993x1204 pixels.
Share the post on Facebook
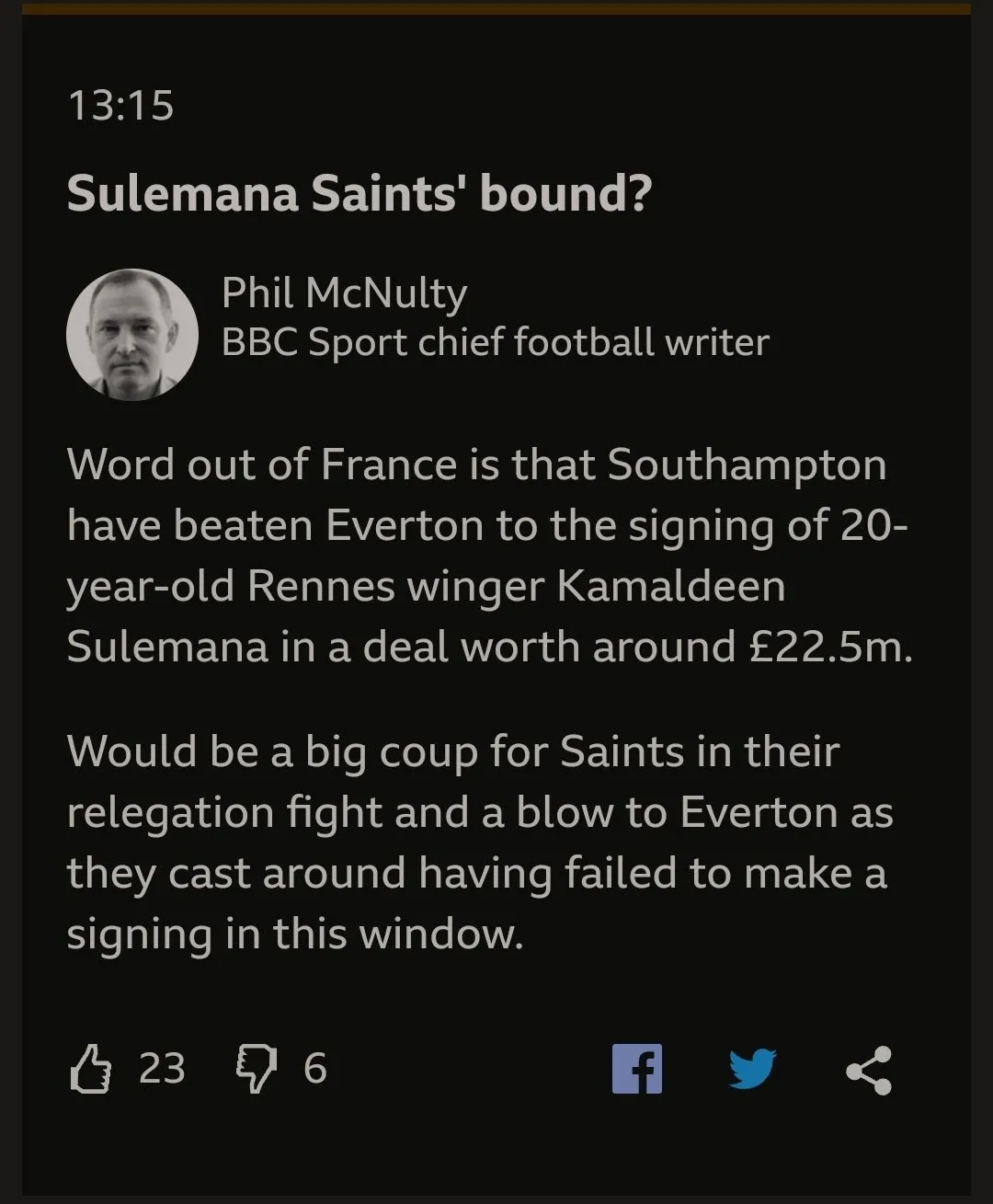637,1069
